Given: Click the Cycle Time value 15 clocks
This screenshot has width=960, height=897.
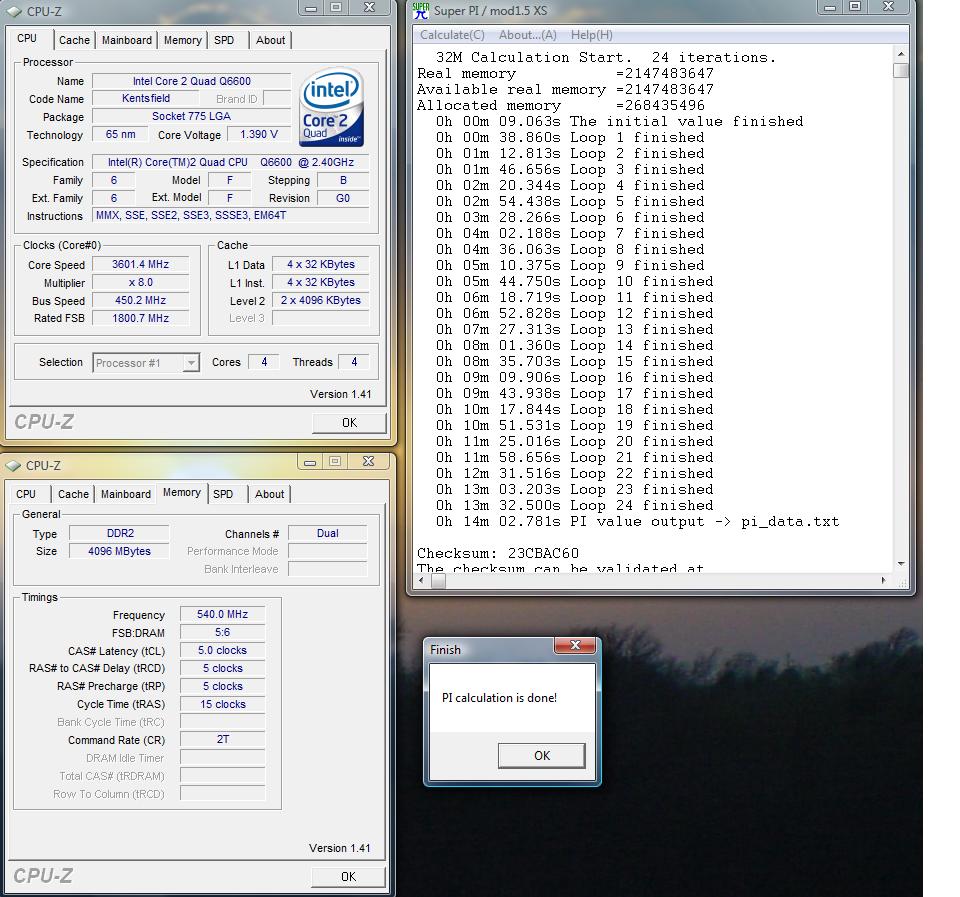Looking at the screenshot, I should (x=222, y=705).
